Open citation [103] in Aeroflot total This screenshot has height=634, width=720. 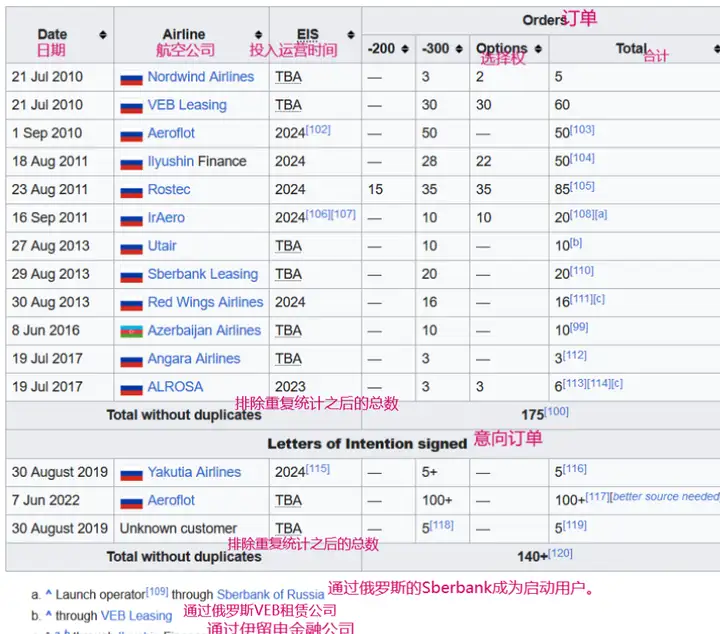(x=582, y=129)
